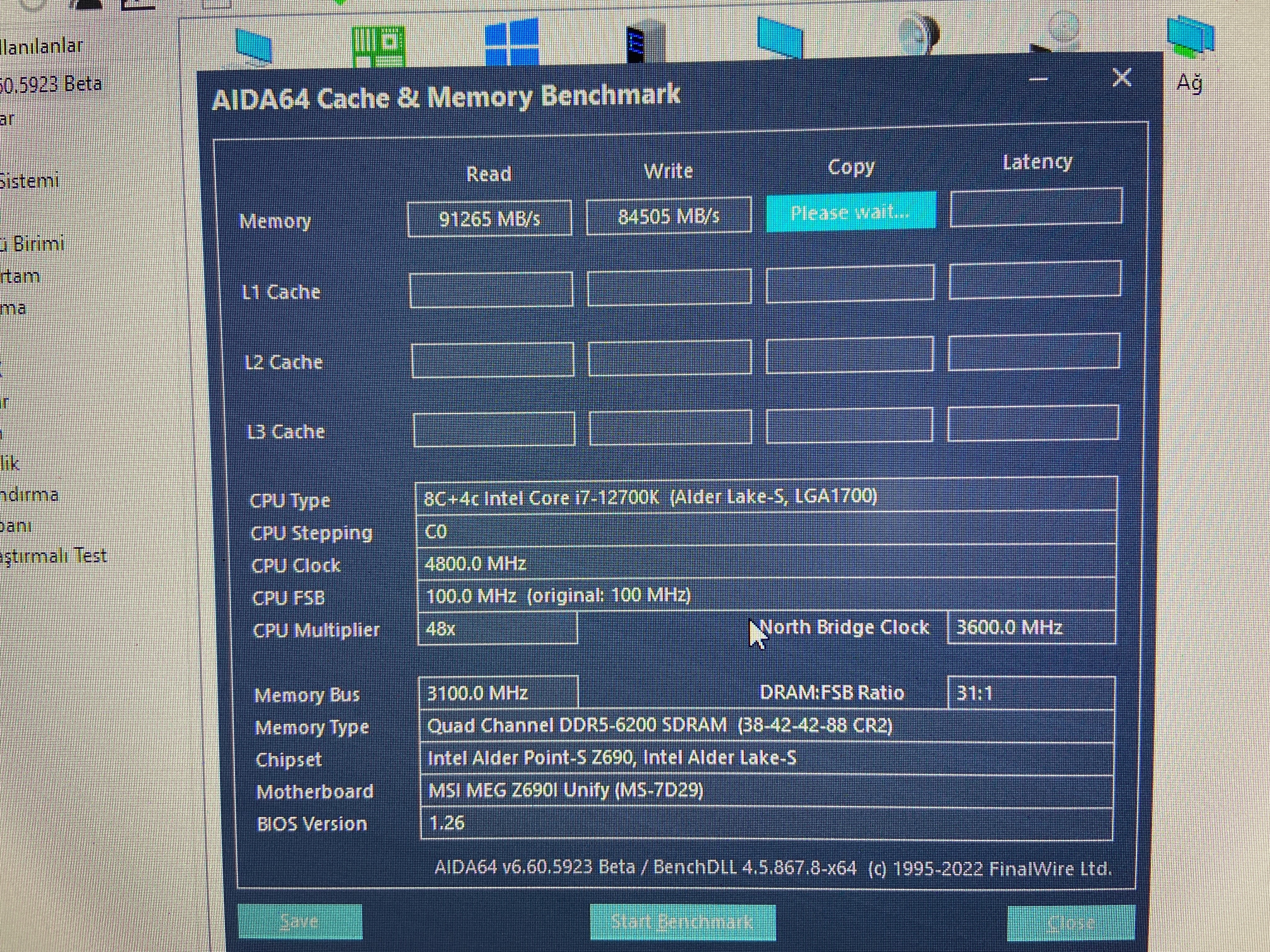This screenshot has height=952, width=1270.
Task: Open the black Server tower icon
Action: [646, 41]
